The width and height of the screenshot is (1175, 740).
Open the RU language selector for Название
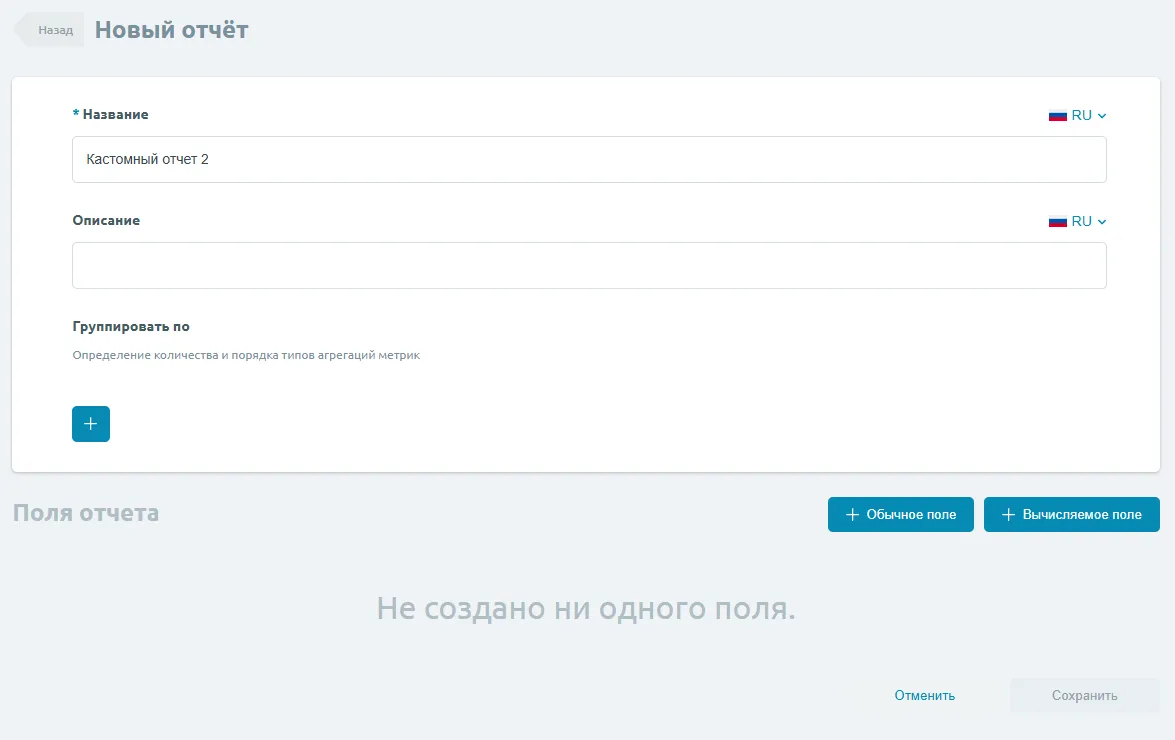[x=1081, y=115]
